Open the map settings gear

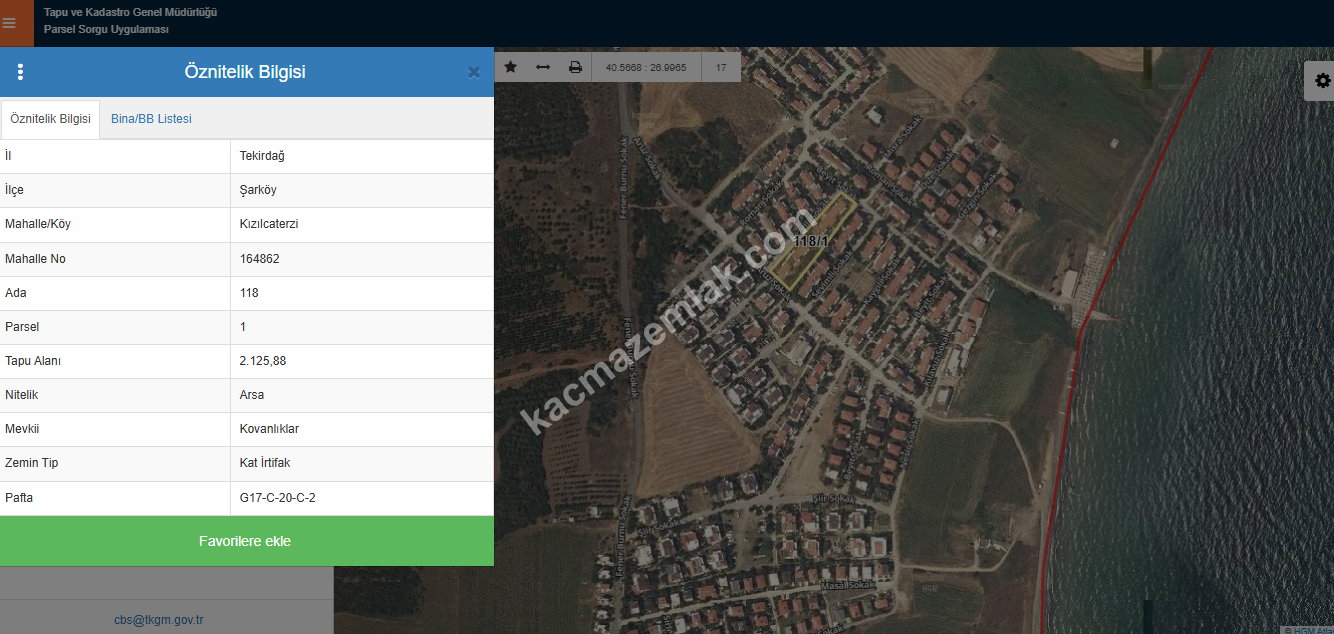(1322, 81)
